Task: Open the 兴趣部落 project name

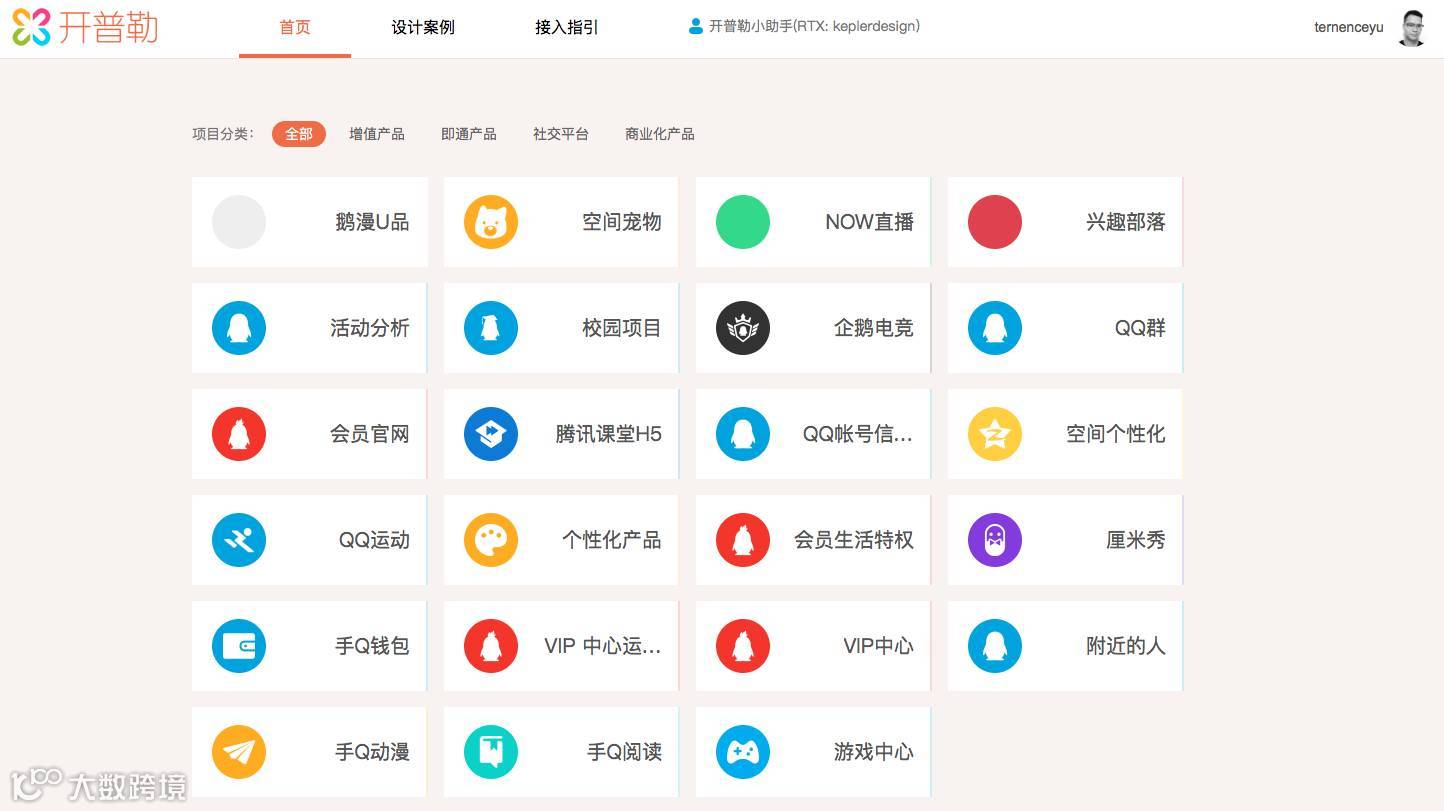Action: tap(1126, 222)
